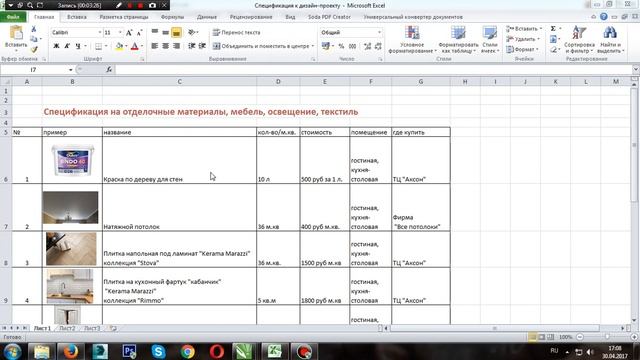Open the Calibri font name dropdown

tap(99, 32)
